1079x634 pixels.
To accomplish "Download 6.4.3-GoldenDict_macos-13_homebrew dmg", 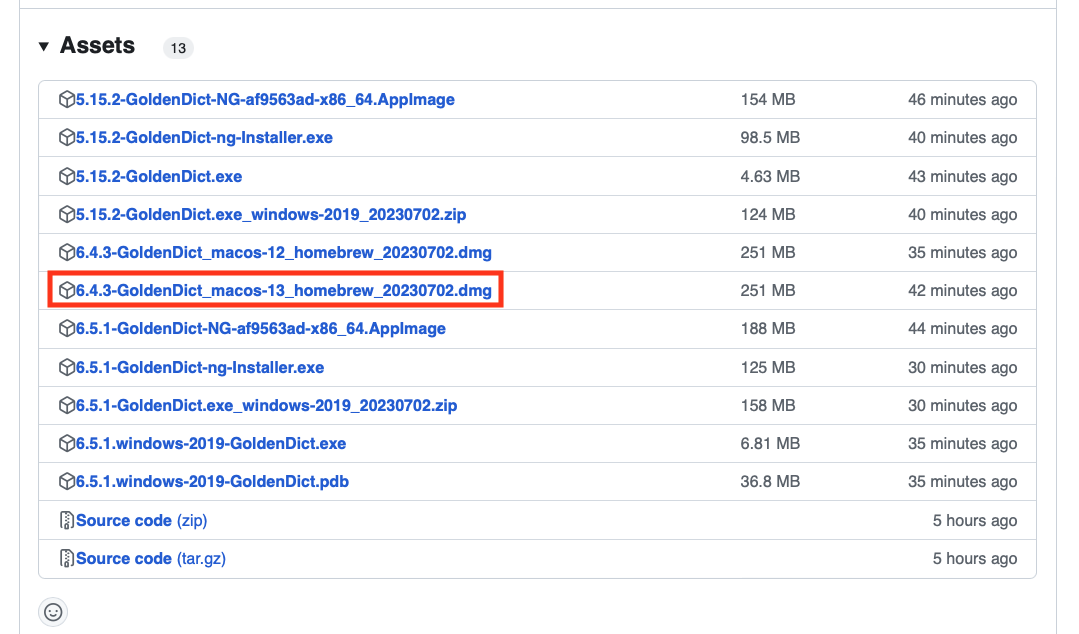I will click(284, 290).
